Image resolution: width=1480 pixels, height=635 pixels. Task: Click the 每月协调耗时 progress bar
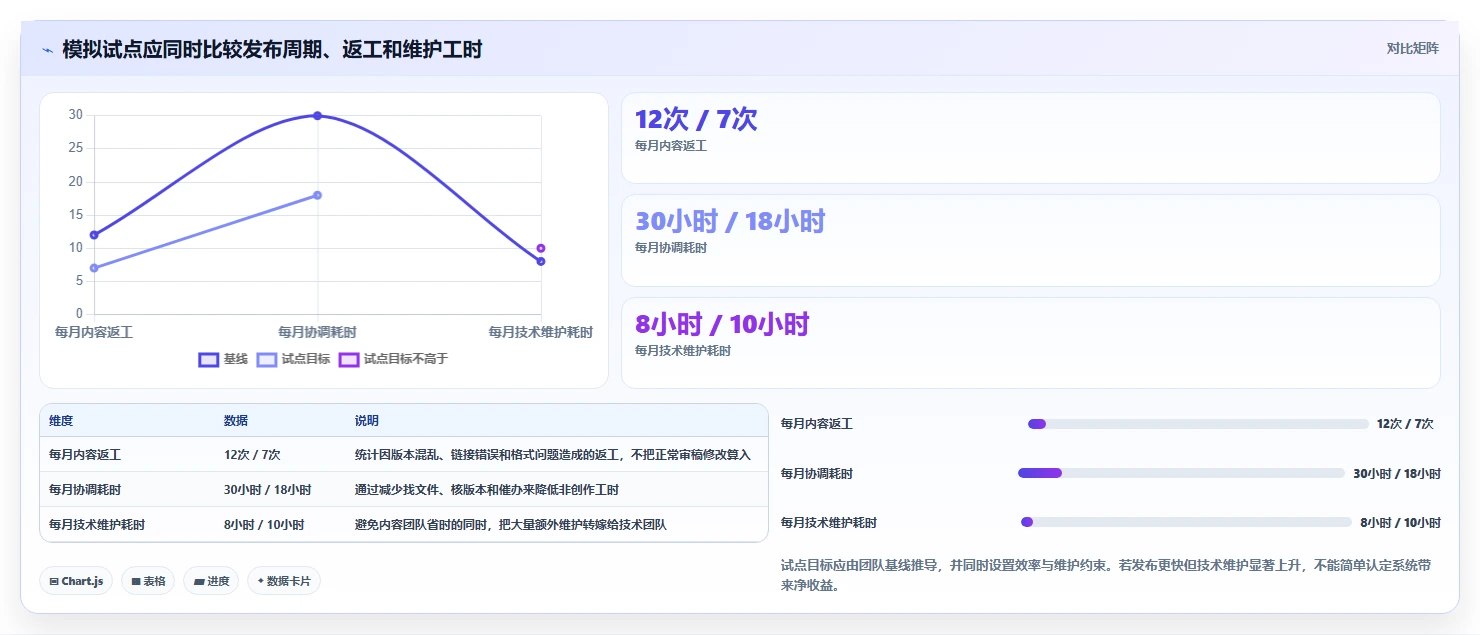pyautogui.click(x=1181, y=473)
